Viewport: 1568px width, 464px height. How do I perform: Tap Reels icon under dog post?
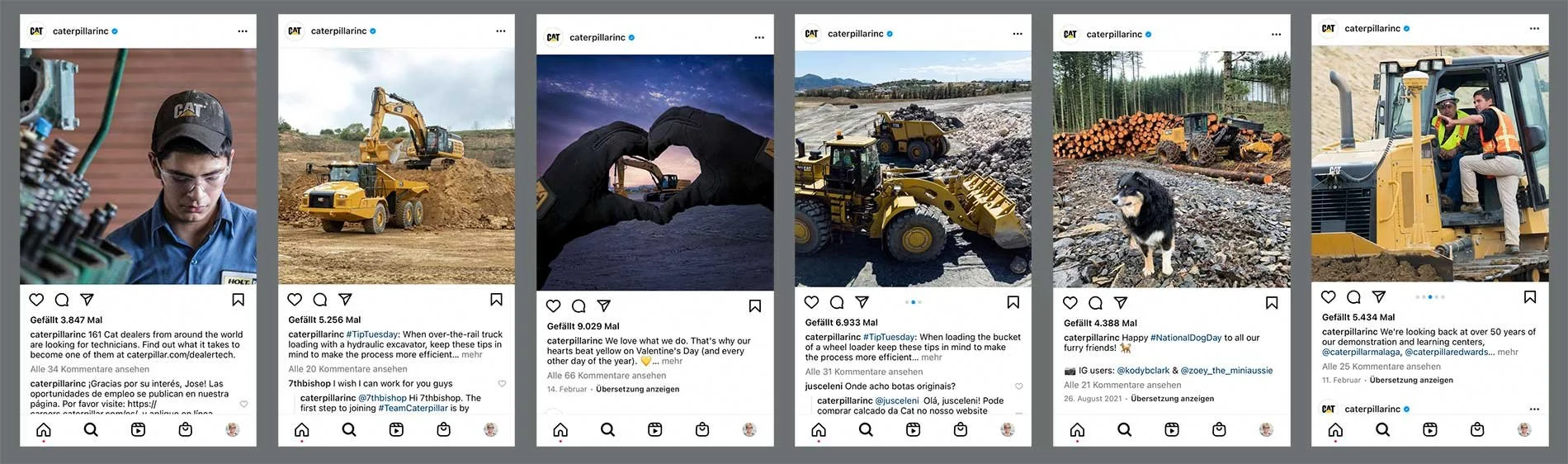pos(1172,429)
